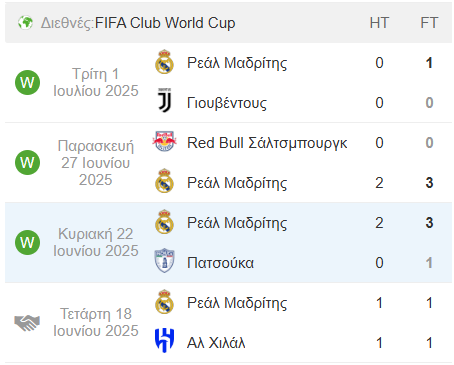This screenshot has width=454, height=365.
Task: Open the Γιουβέντους team name link
Action: click(227, 103)
